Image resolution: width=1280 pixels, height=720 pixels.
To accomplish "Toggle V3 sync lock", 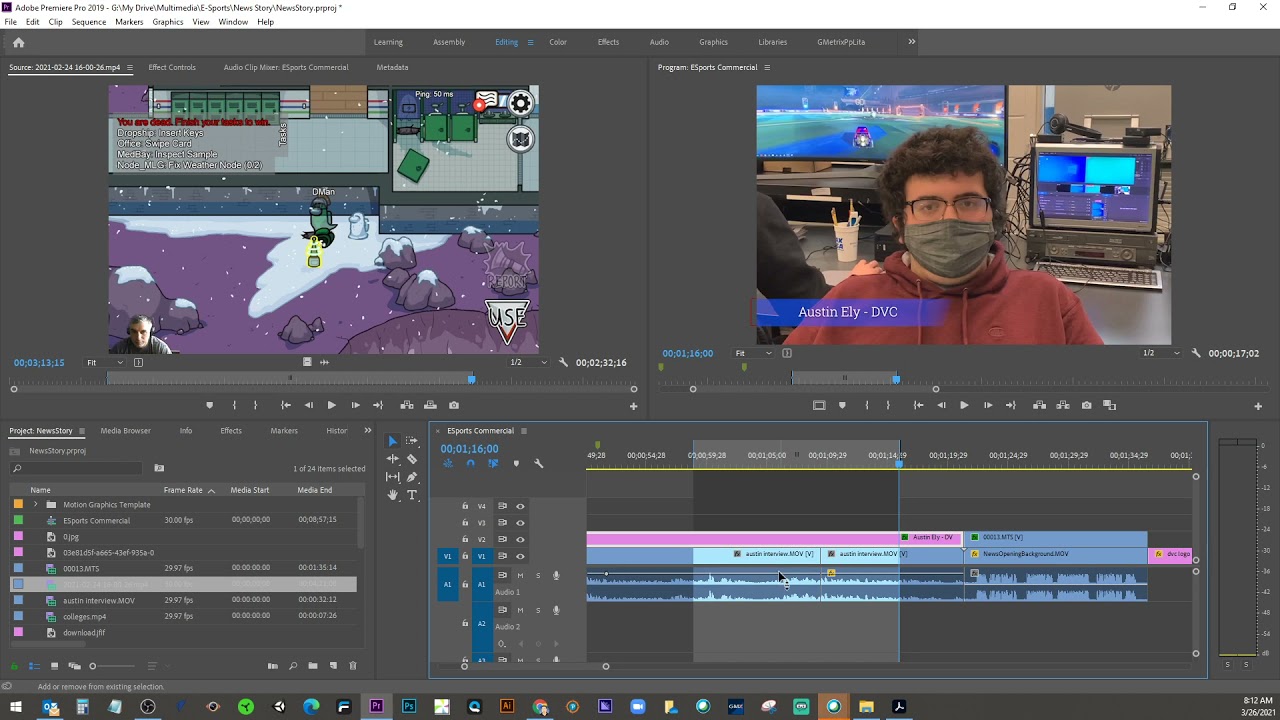I will pos(503,523).
